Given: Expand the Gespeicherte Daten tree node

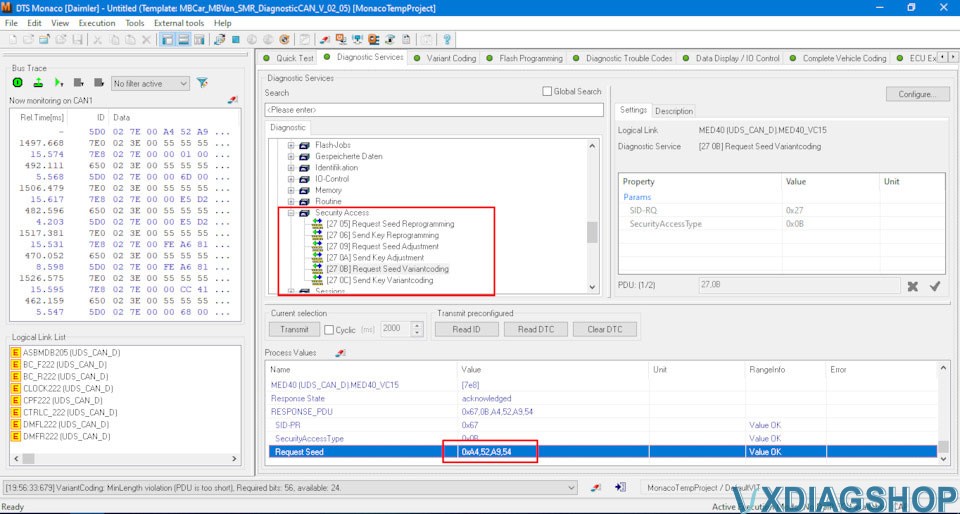Looking at the screenshot, I should pos(291,157).
